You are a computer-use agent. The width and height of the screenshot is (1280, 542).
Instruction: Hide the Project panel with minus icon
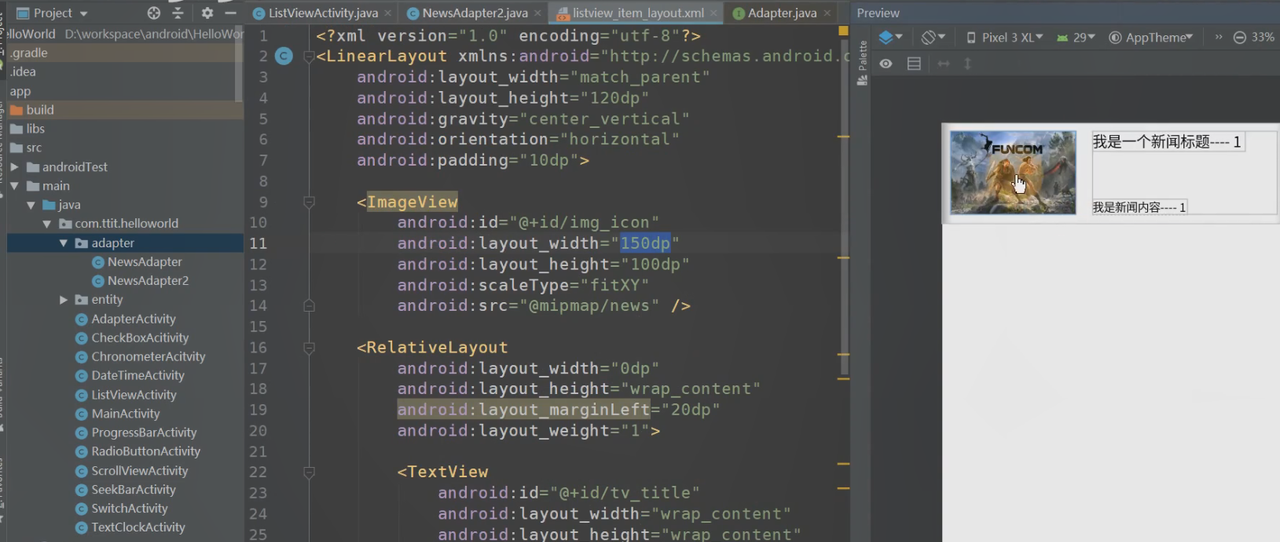coord(231,13)
